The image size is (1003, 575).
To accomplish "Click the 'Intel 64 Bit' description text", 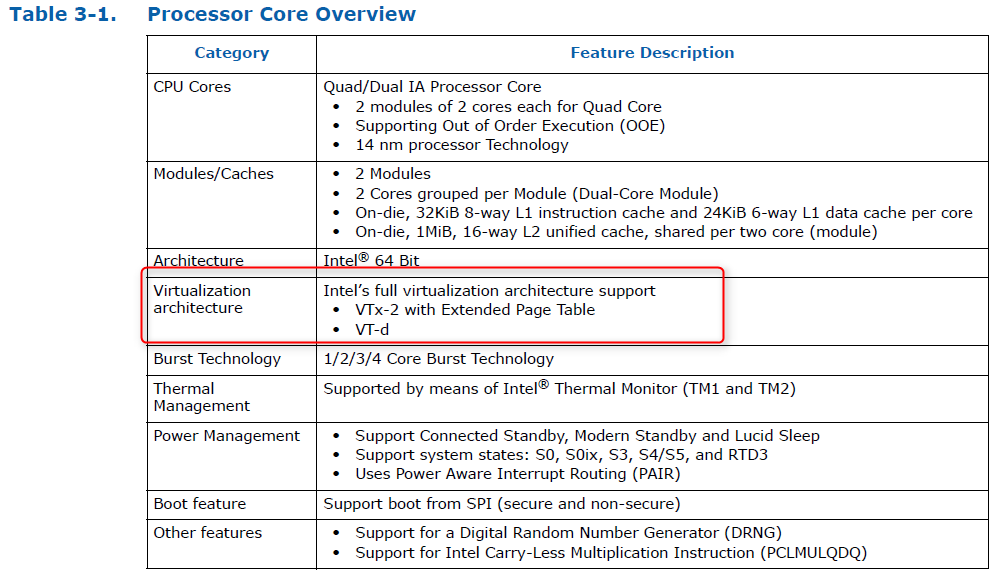I will coord(371,260).
